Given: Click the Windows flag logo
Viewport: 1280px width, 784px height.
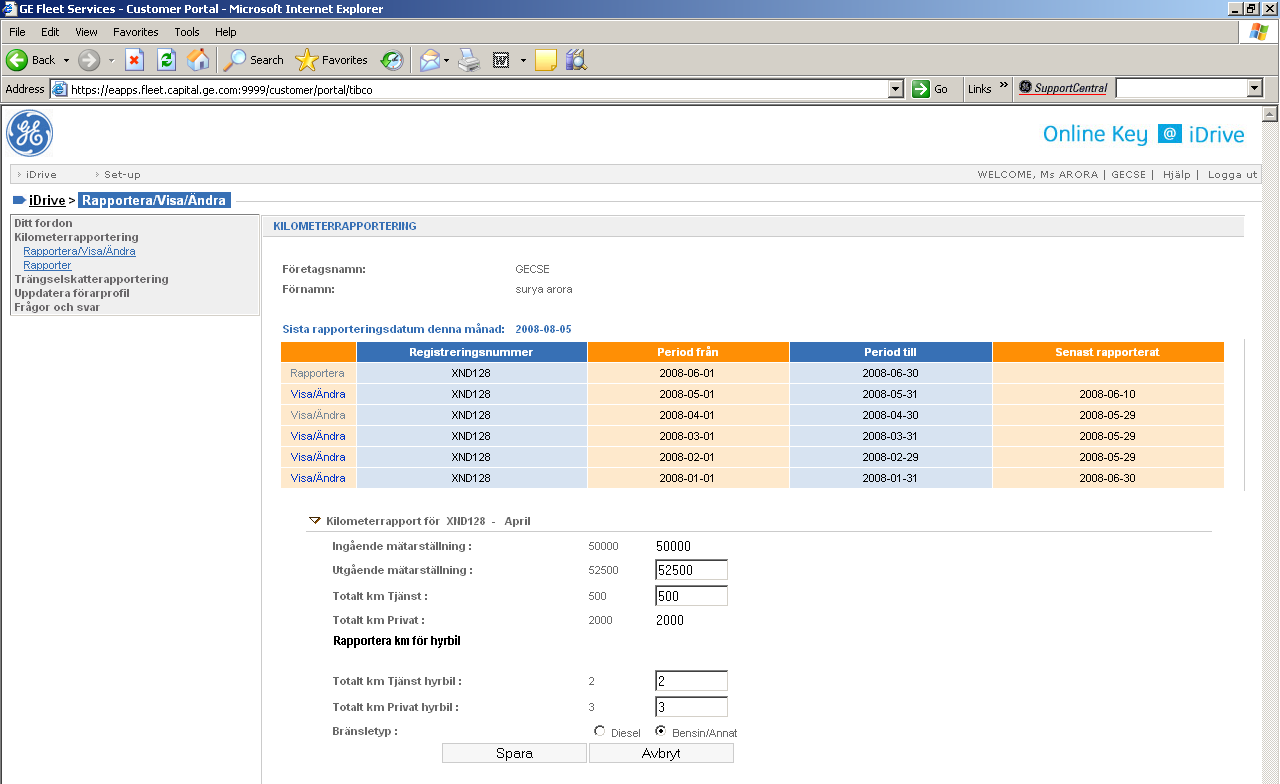Looking at the screenshot, I should click(x=1259, y=32).
